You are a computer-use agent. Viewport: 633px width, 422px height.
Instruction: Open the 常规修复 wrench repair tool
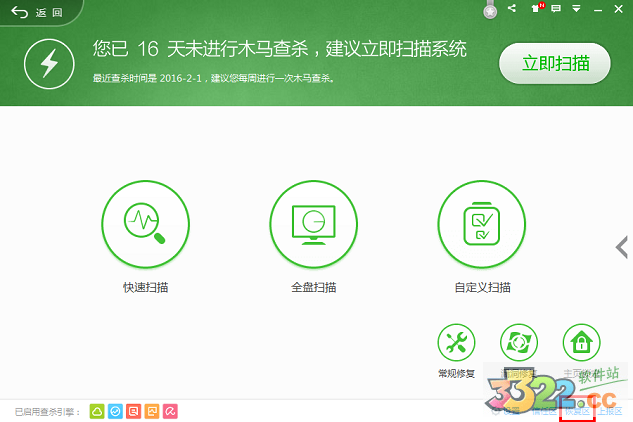[456, 342]
